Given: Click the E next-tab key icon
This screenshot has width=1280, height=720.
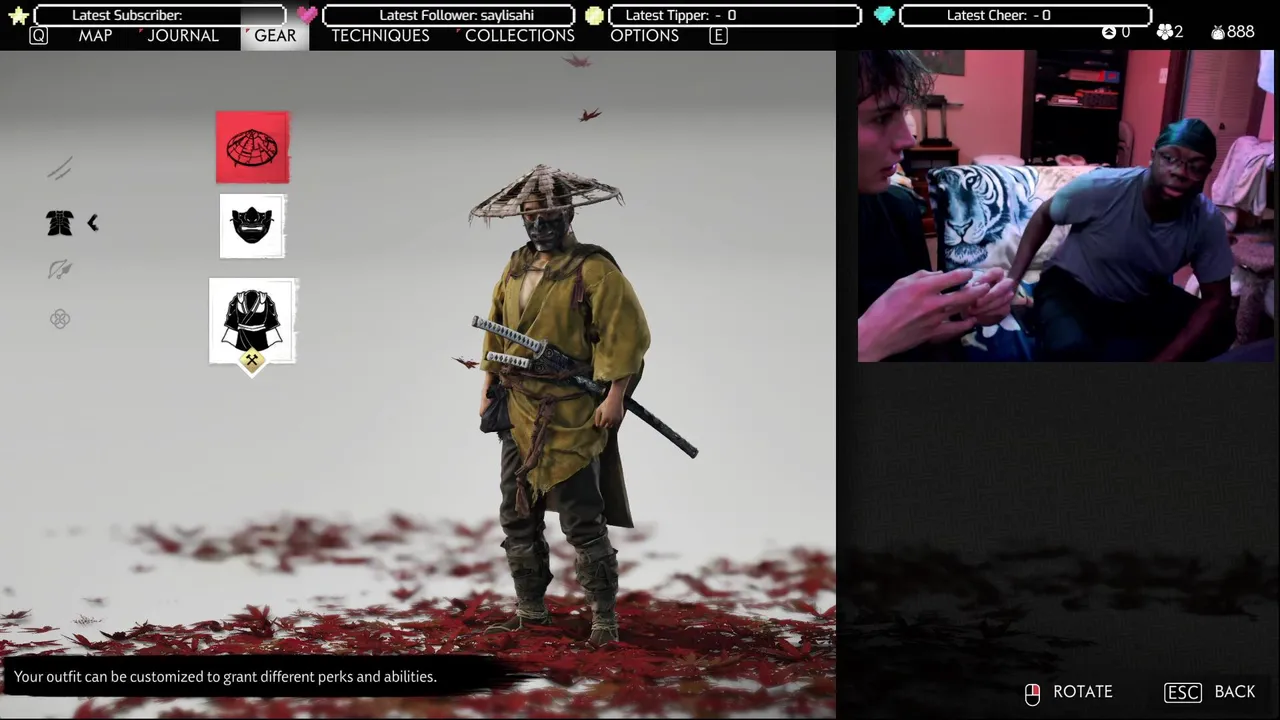Looking at the screenshot, I should click(717, 35).
